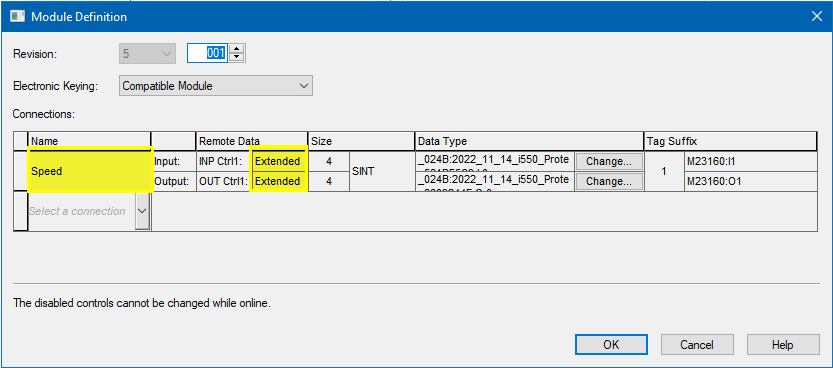The width and height of the screenshot is (833, 368).
Task: Click the Module Definition title bar icon
Action: [18, 16]
